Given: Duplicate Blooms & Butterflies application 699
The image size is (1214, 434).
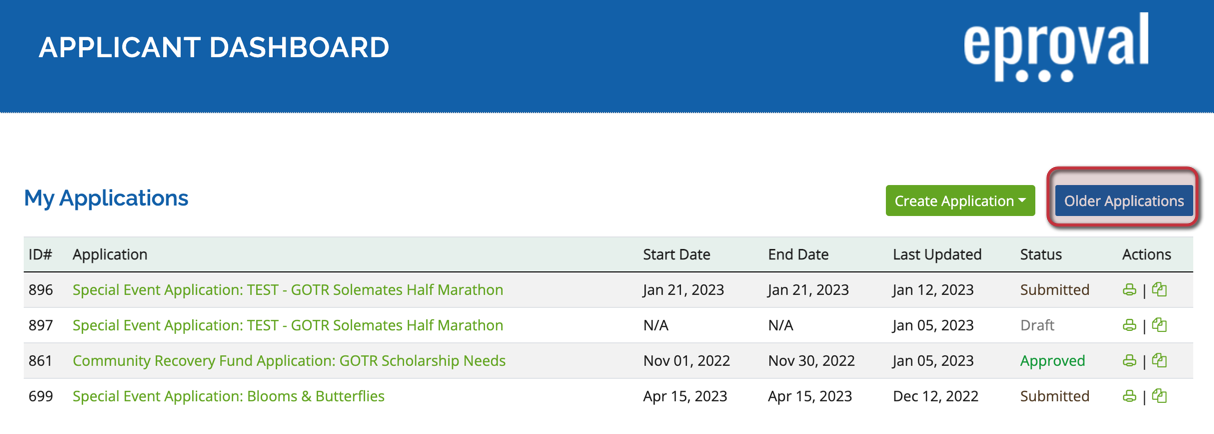Looking at the screenshot, I should point(1159,396).
